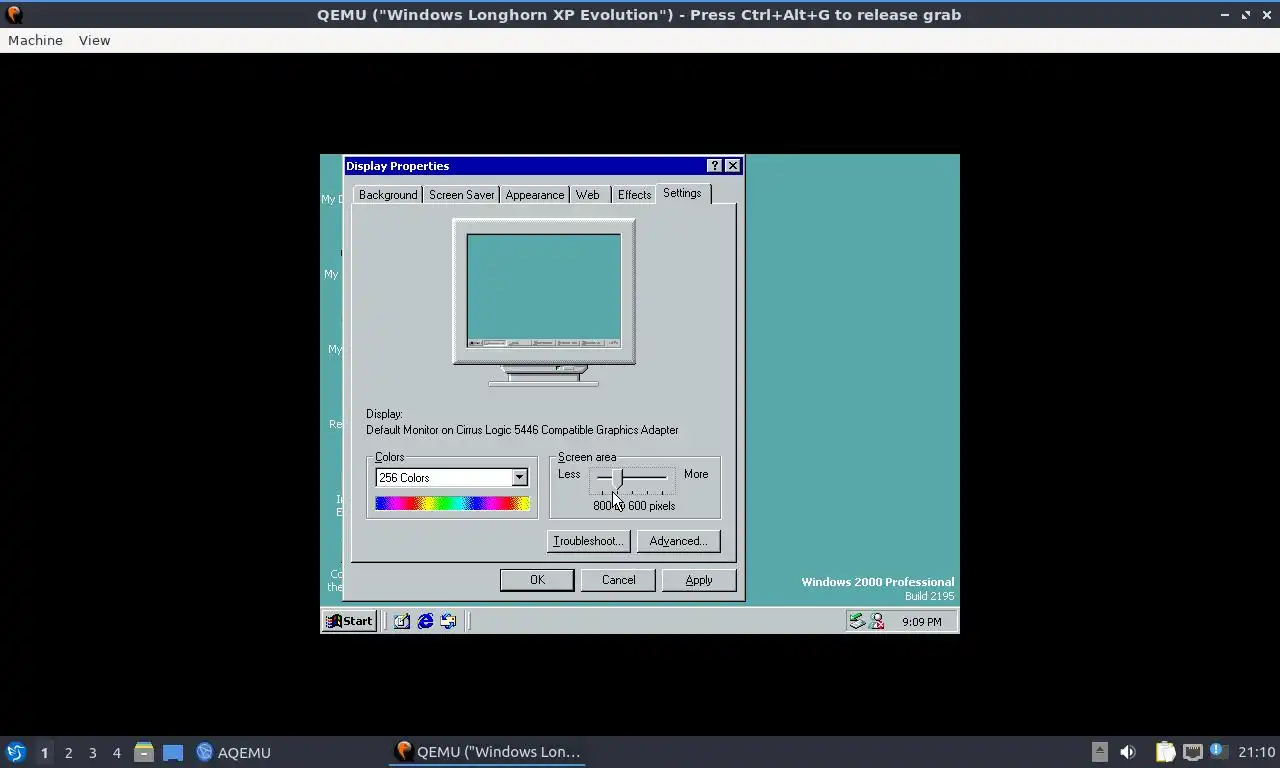Open the Colors dropdown list
1280x768 pixels.
point(519,478)
